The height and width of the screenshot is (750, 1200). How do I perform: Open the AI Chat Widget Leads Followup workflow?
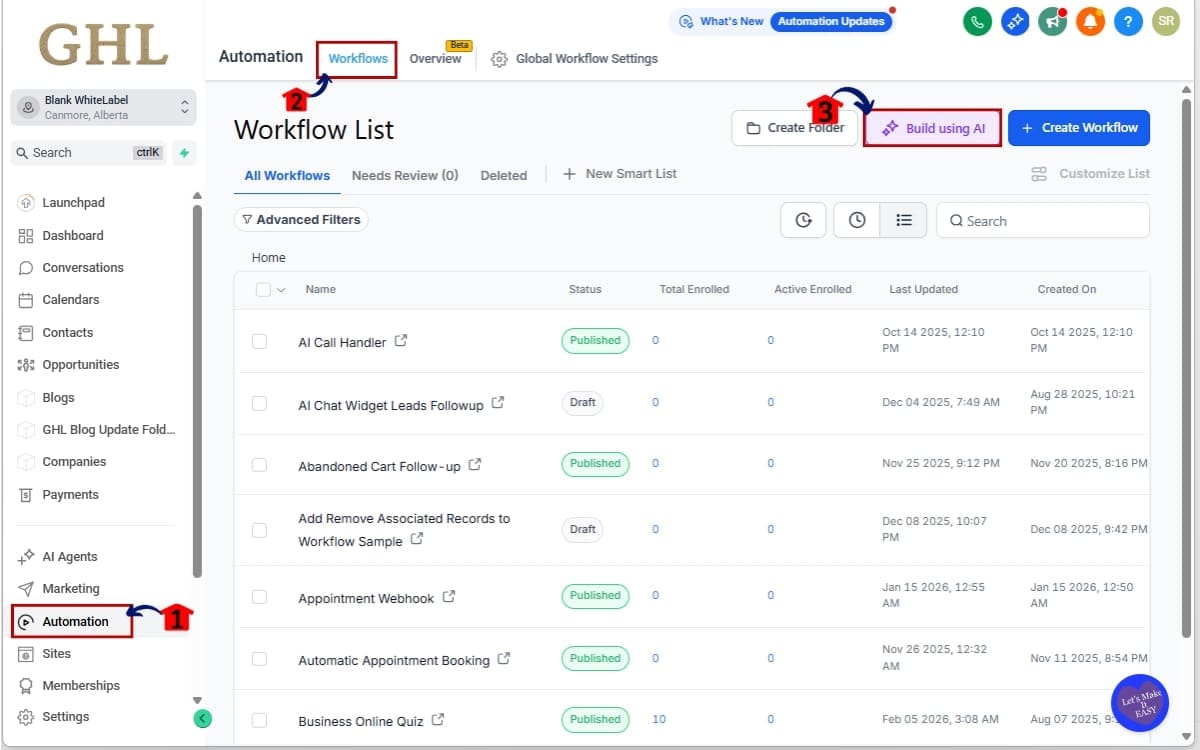(x=392, y=404)
